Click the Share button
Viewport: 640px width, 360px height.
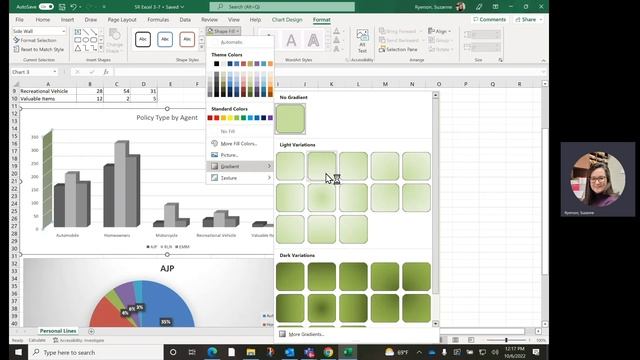[529, 20]
